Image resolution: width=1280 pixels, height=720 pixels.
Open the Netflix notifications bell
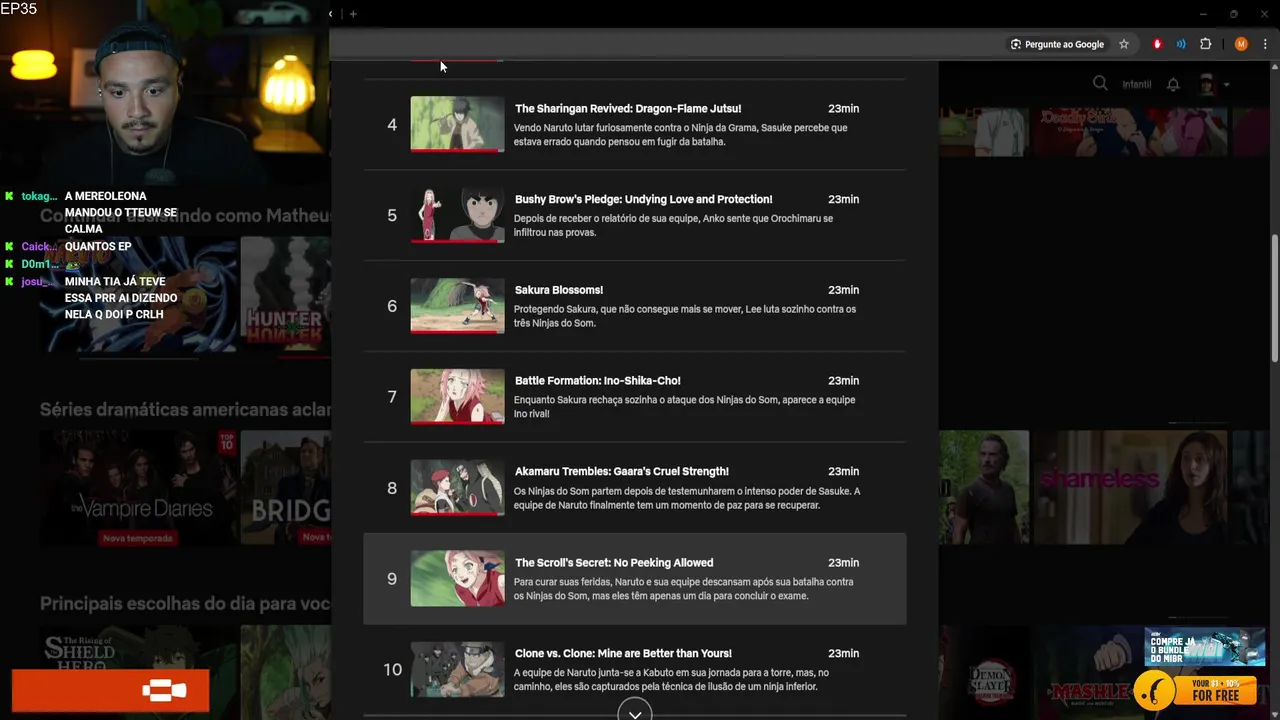point(1174,84)
